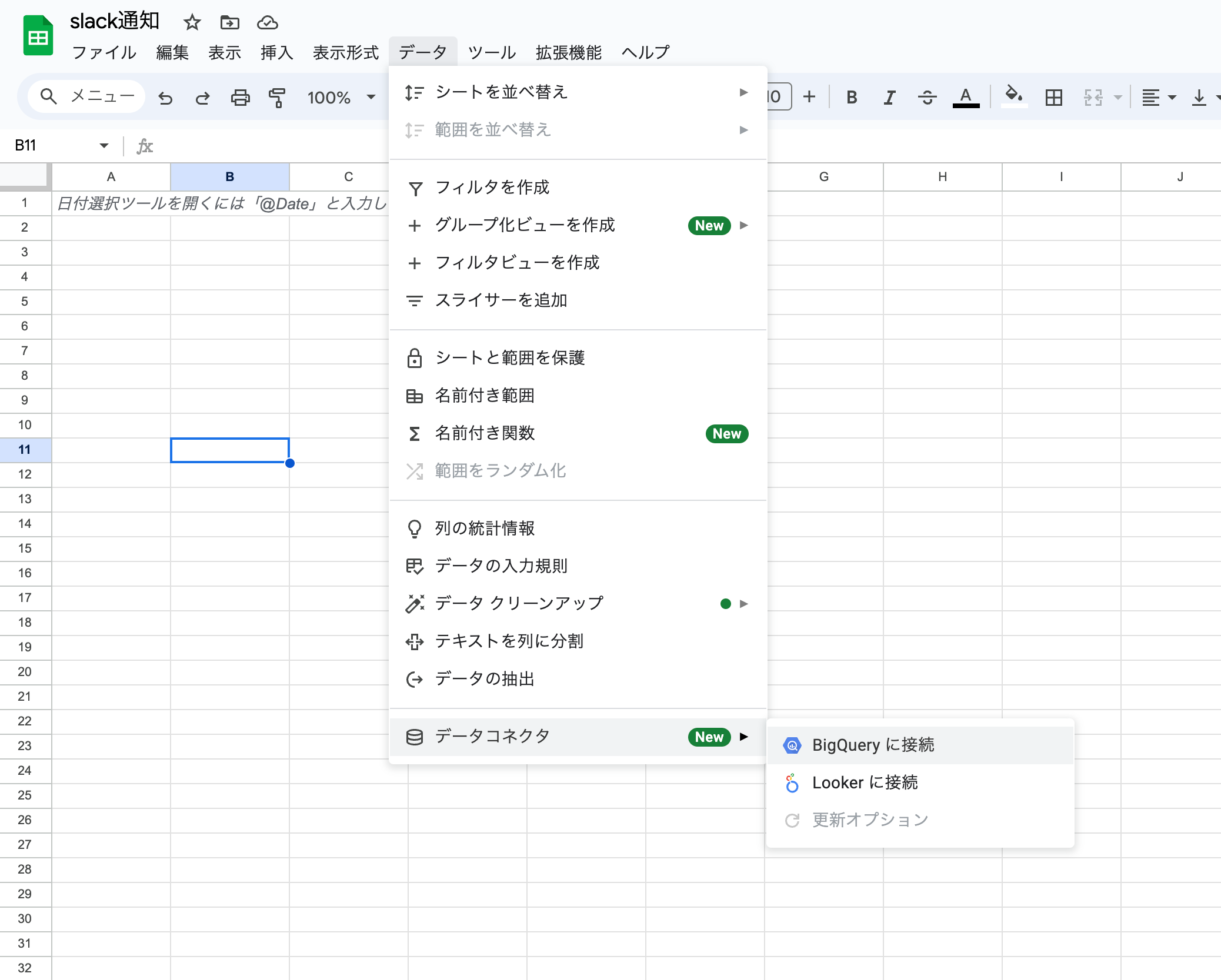Select フィルタビューを作成 item

578,263
